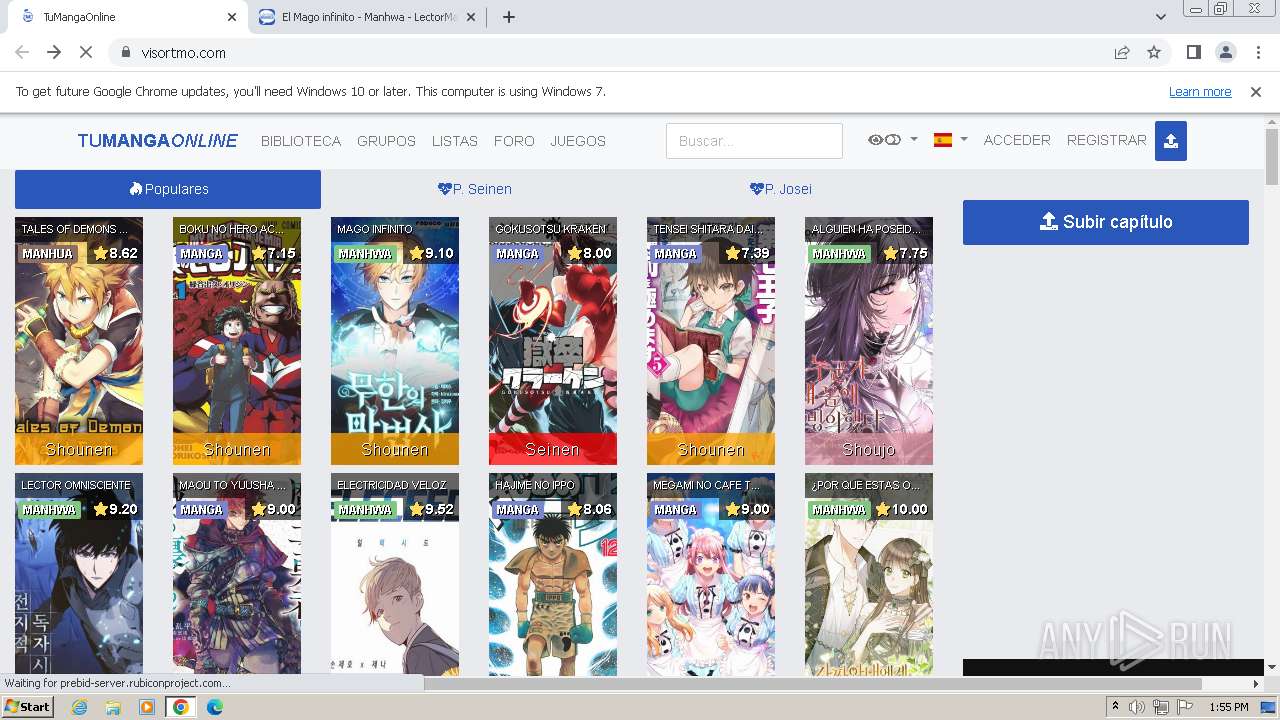Click the vertical page scrollbar thumb
The height and width of the screenshot is (720, 1280).
[x=1272, y=157]
